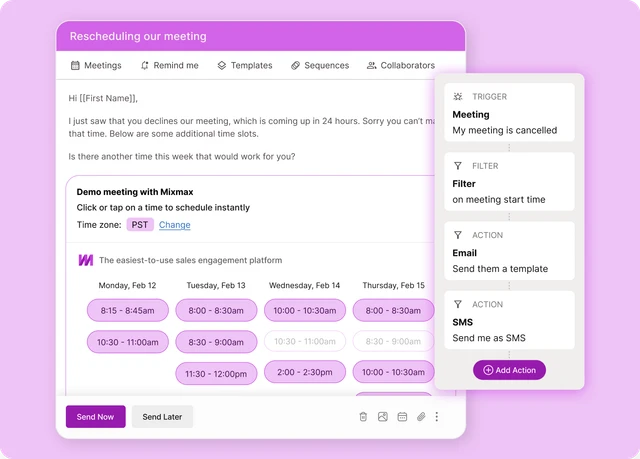Open the SMS action card
640x459 pixels.
(x=509, y=320)
